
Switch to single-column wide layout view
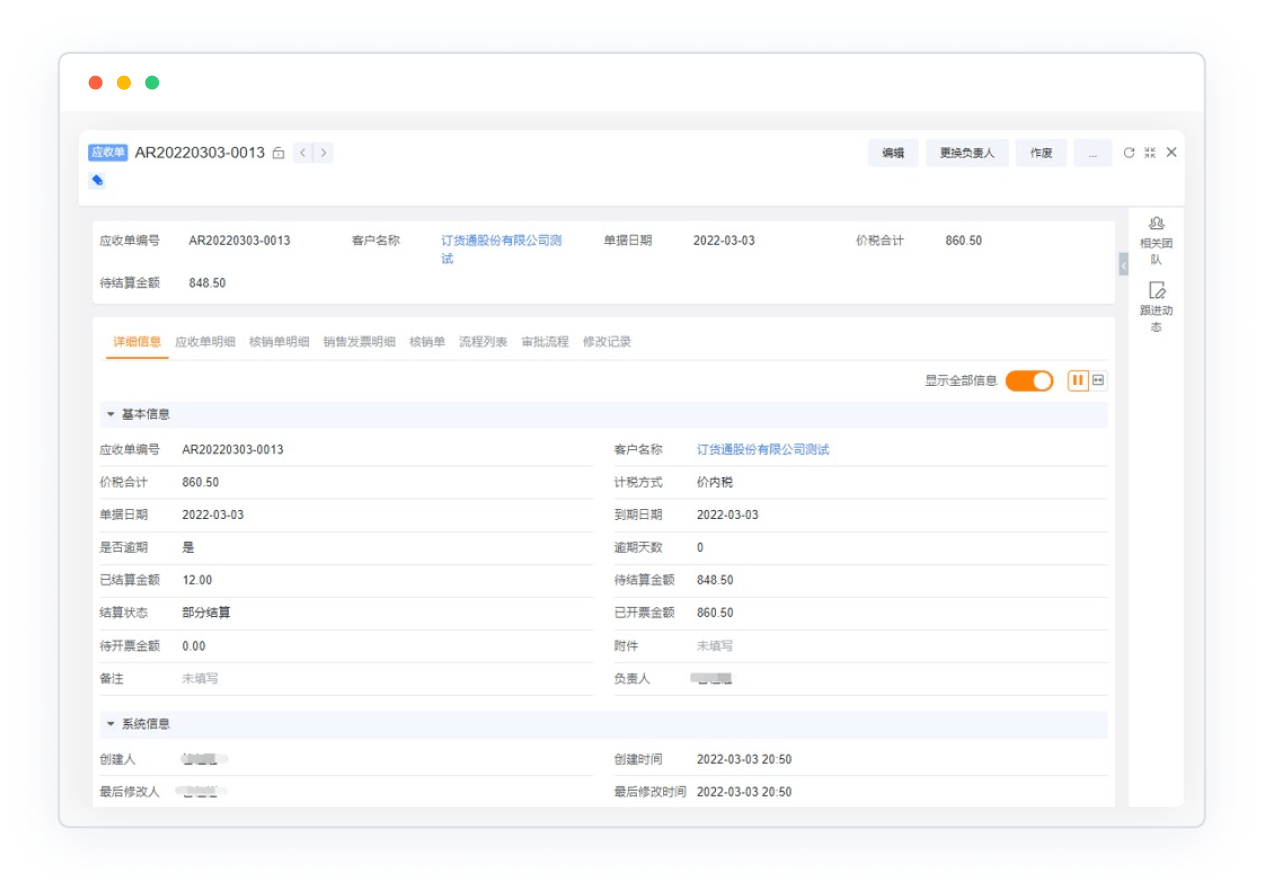tap(1098, 380)
